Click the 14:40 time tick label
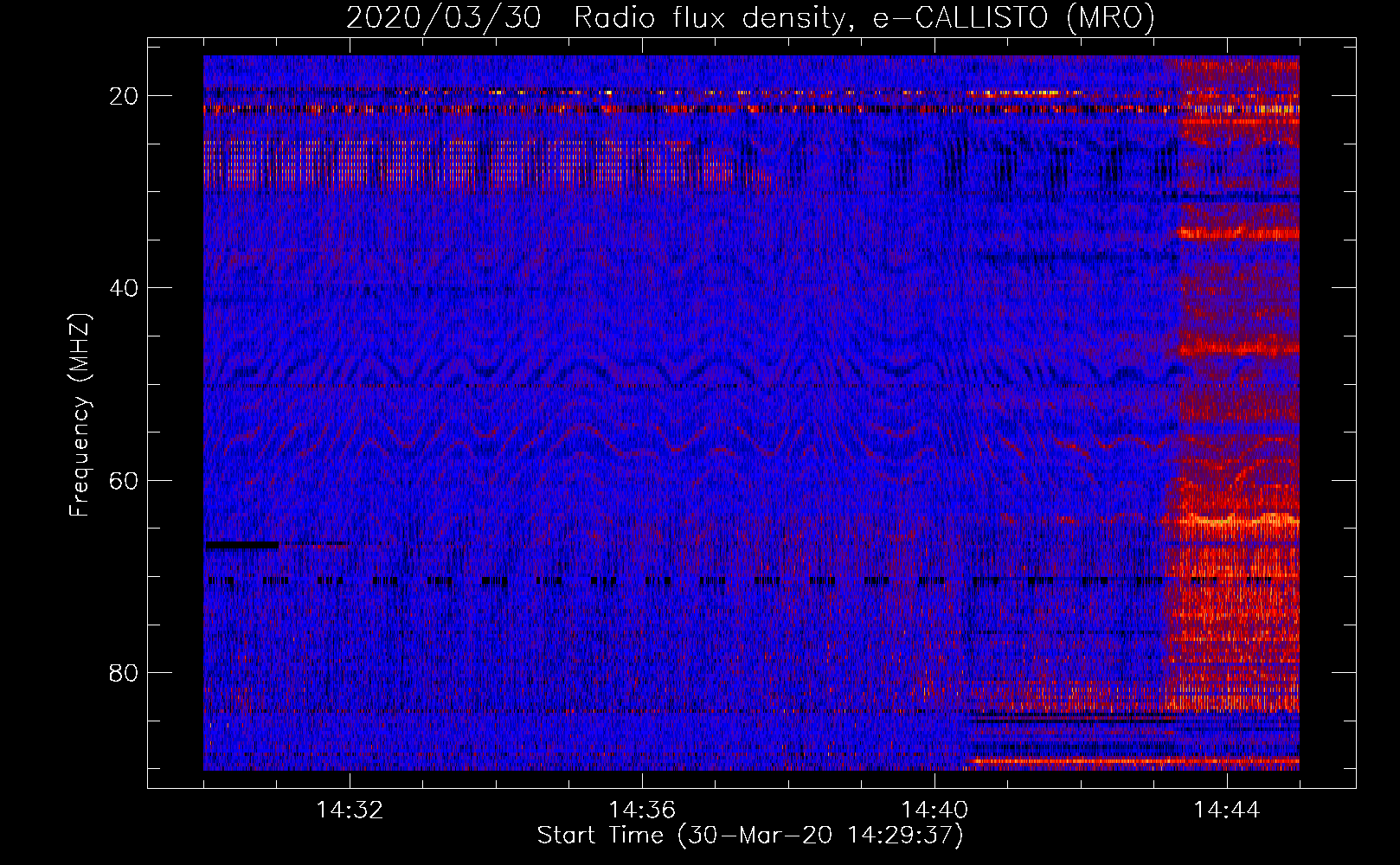Viewport: 1400px width, 865px height. tap(934, 811)
